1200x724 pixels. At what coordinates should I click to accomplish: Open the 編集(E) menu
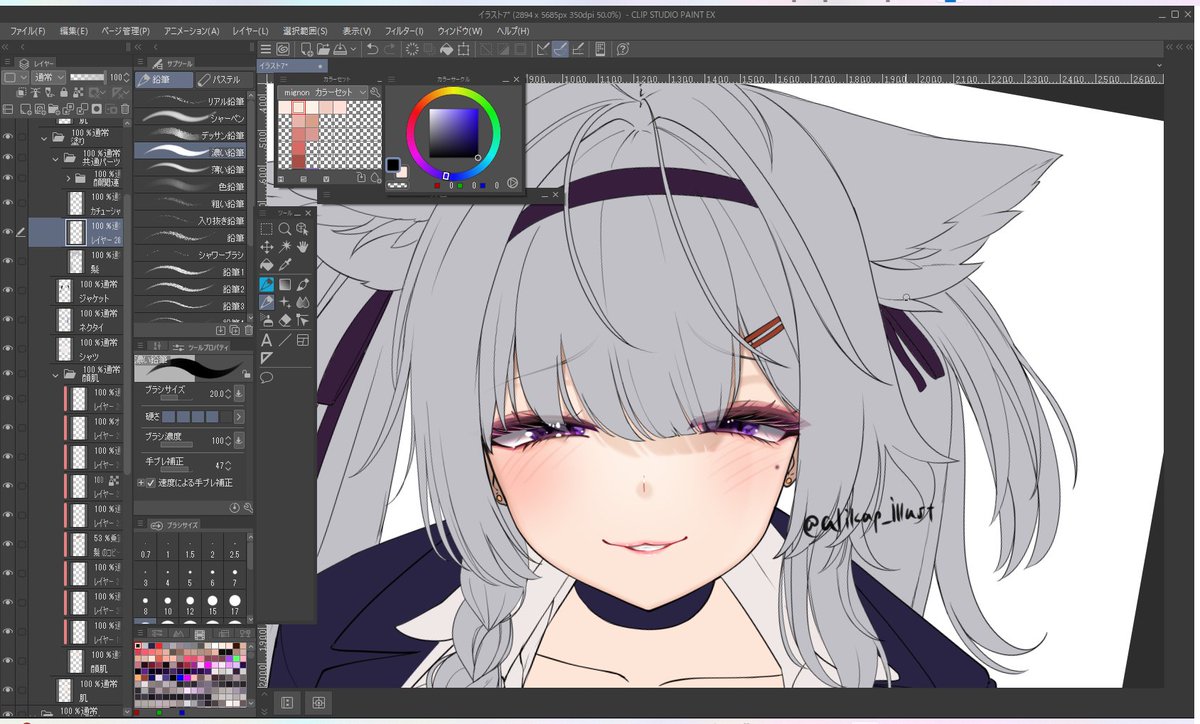(x=74, y=31)
